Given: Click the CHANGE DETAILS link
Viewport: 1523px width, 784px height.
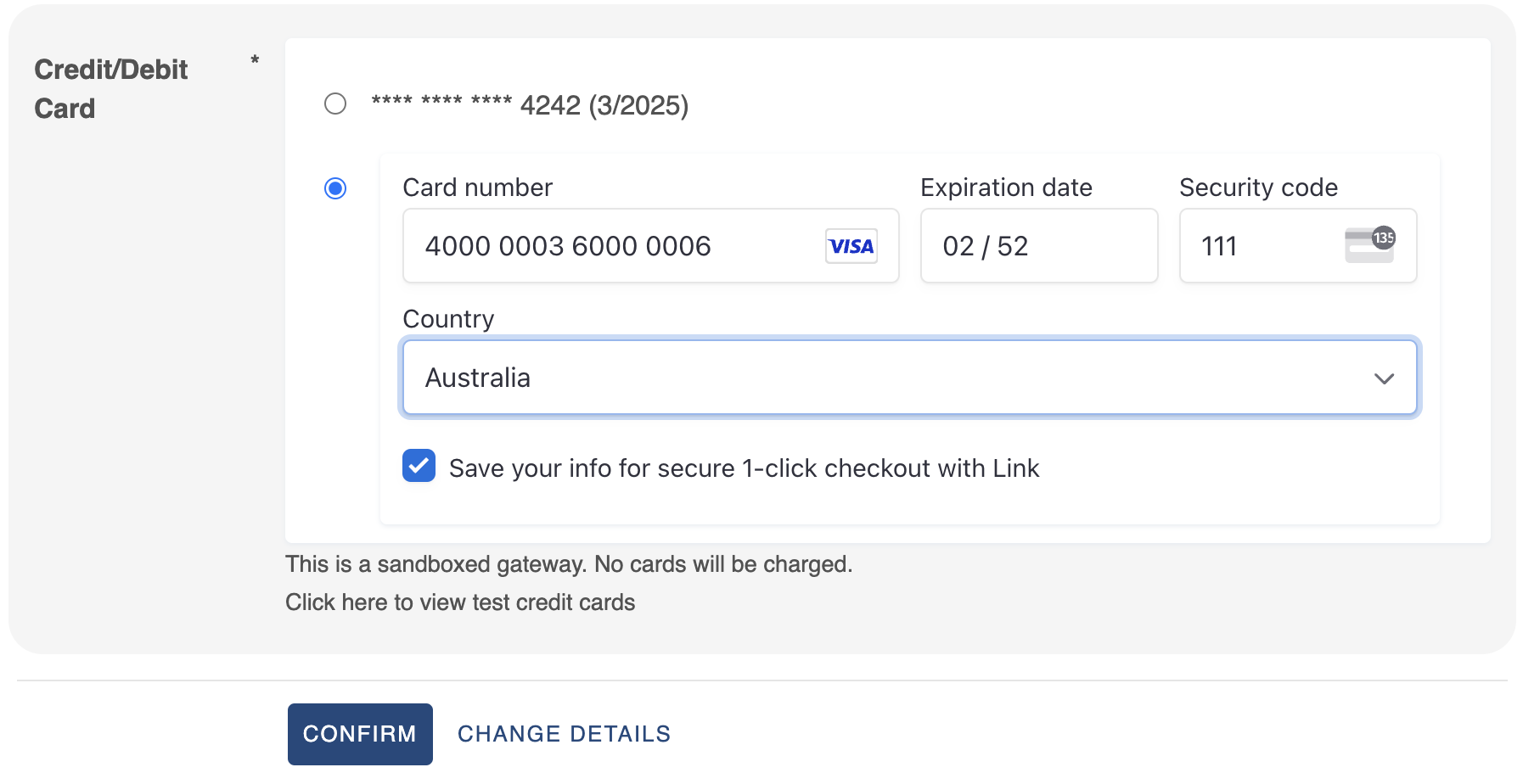Looking at the screenshot, I should tap(564, 734).
